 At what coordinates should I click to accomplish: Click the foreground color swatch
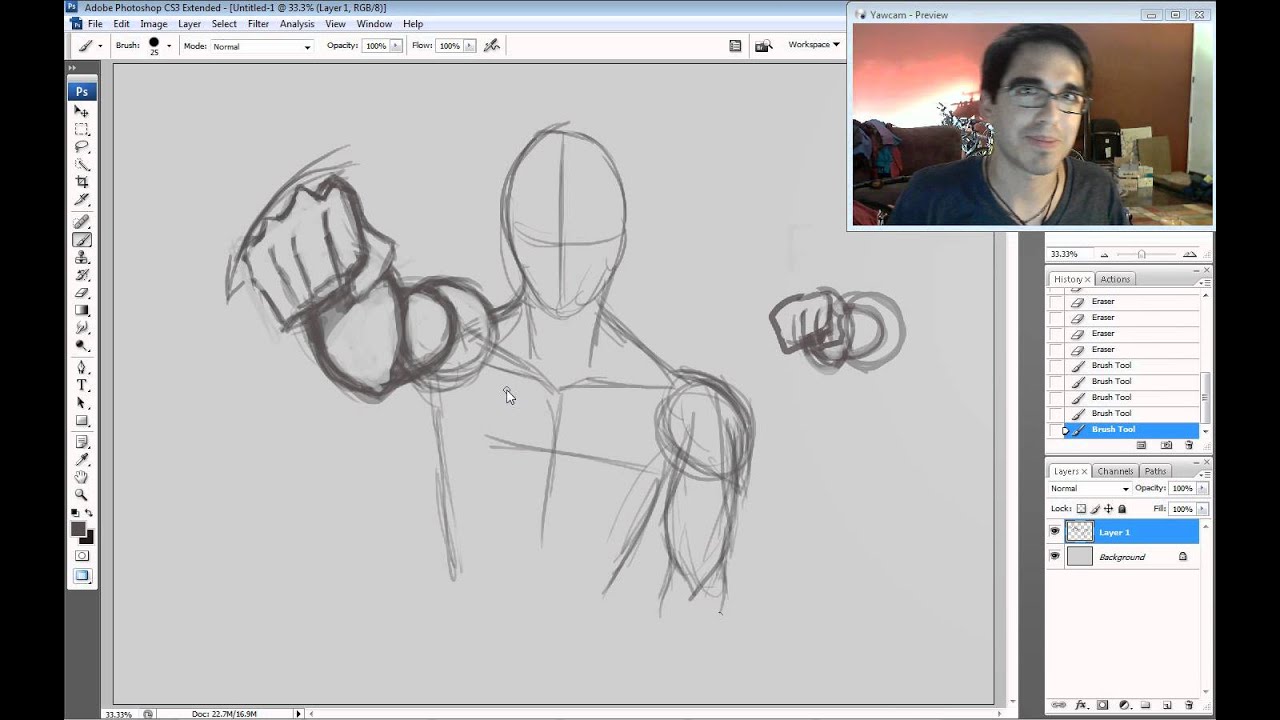[78, 529]
